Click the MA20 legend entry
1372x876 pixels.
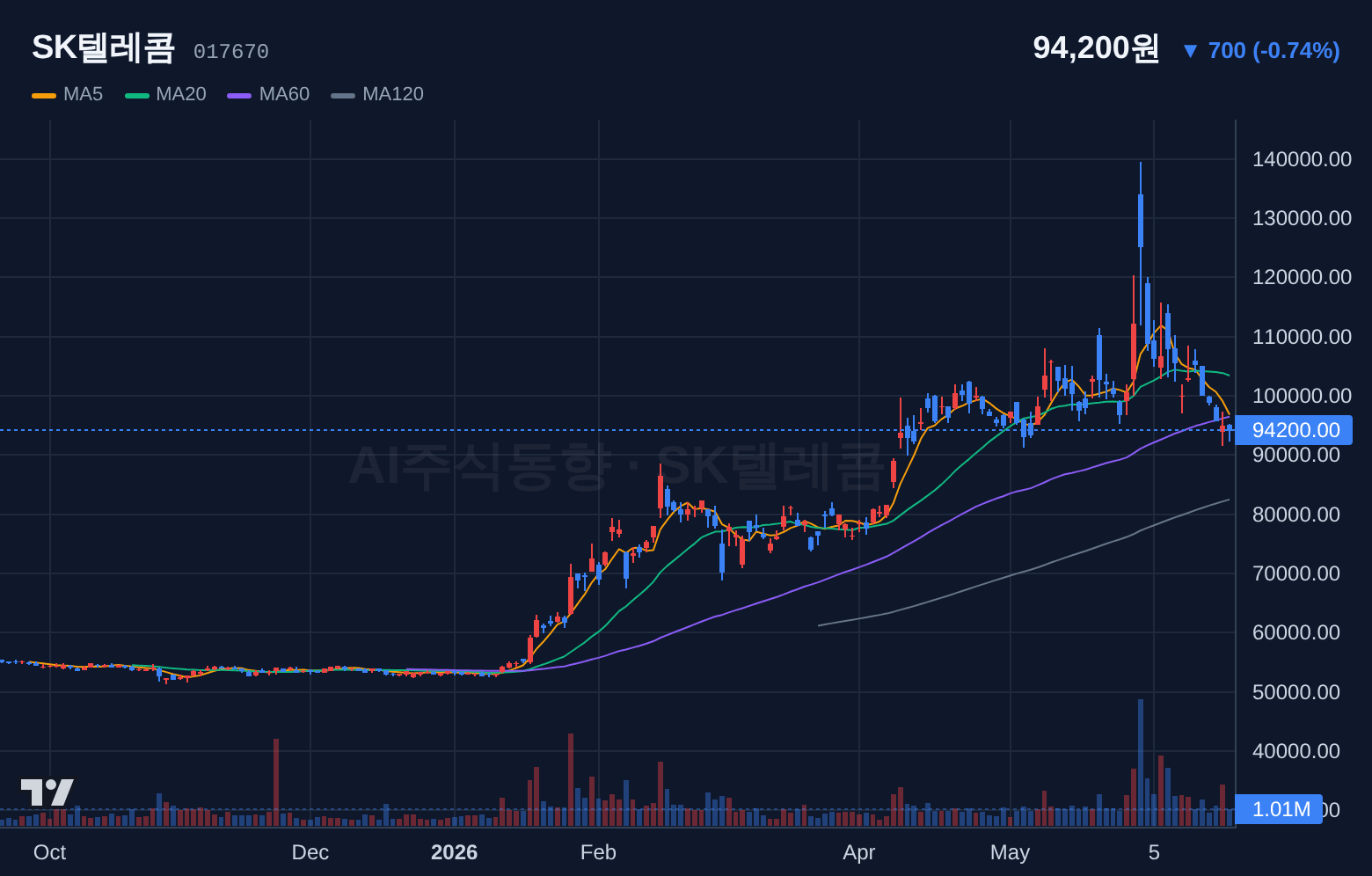click(x=165, y=94)
